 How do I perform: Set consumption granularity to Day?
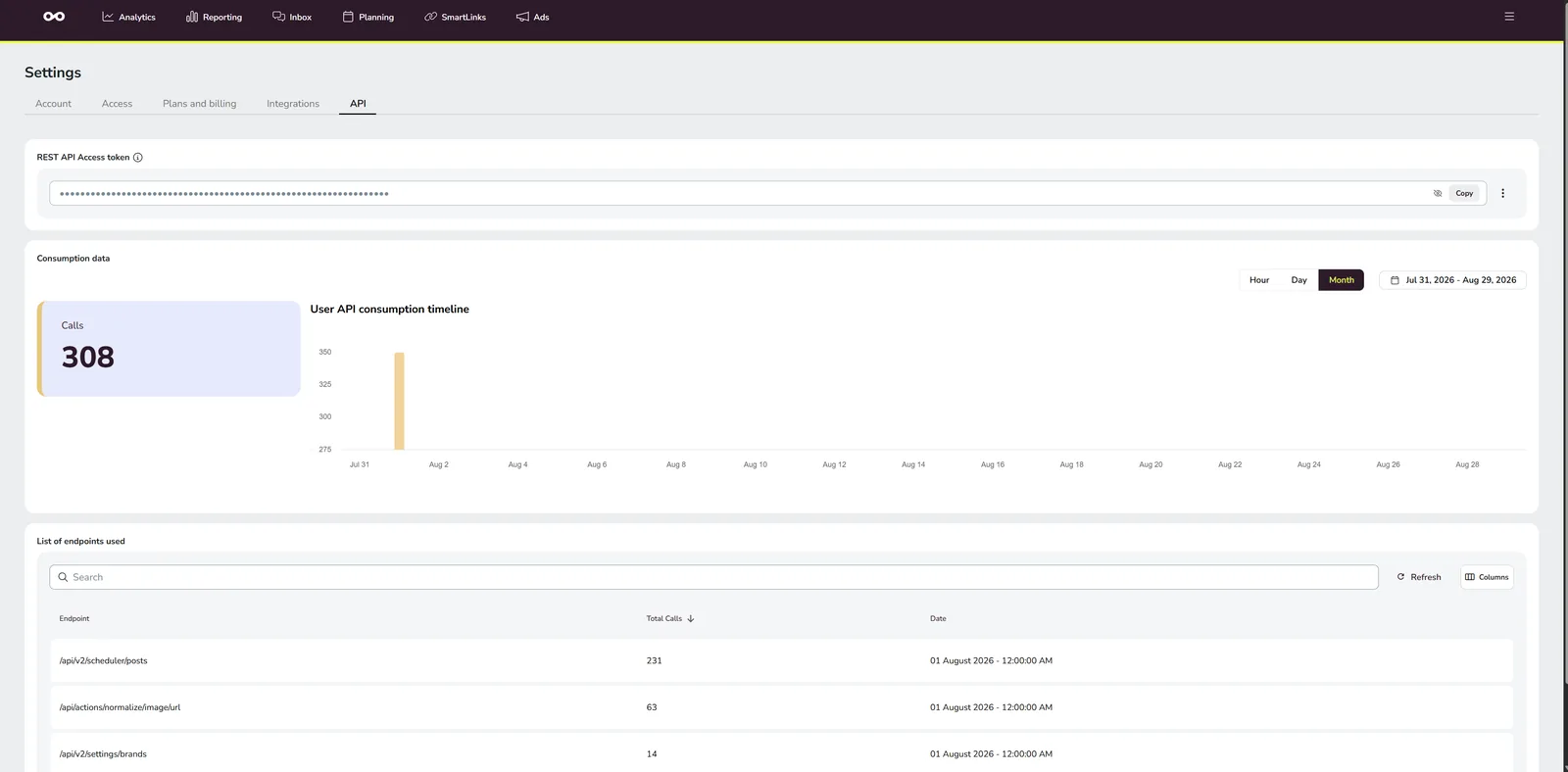point(1298,280)
